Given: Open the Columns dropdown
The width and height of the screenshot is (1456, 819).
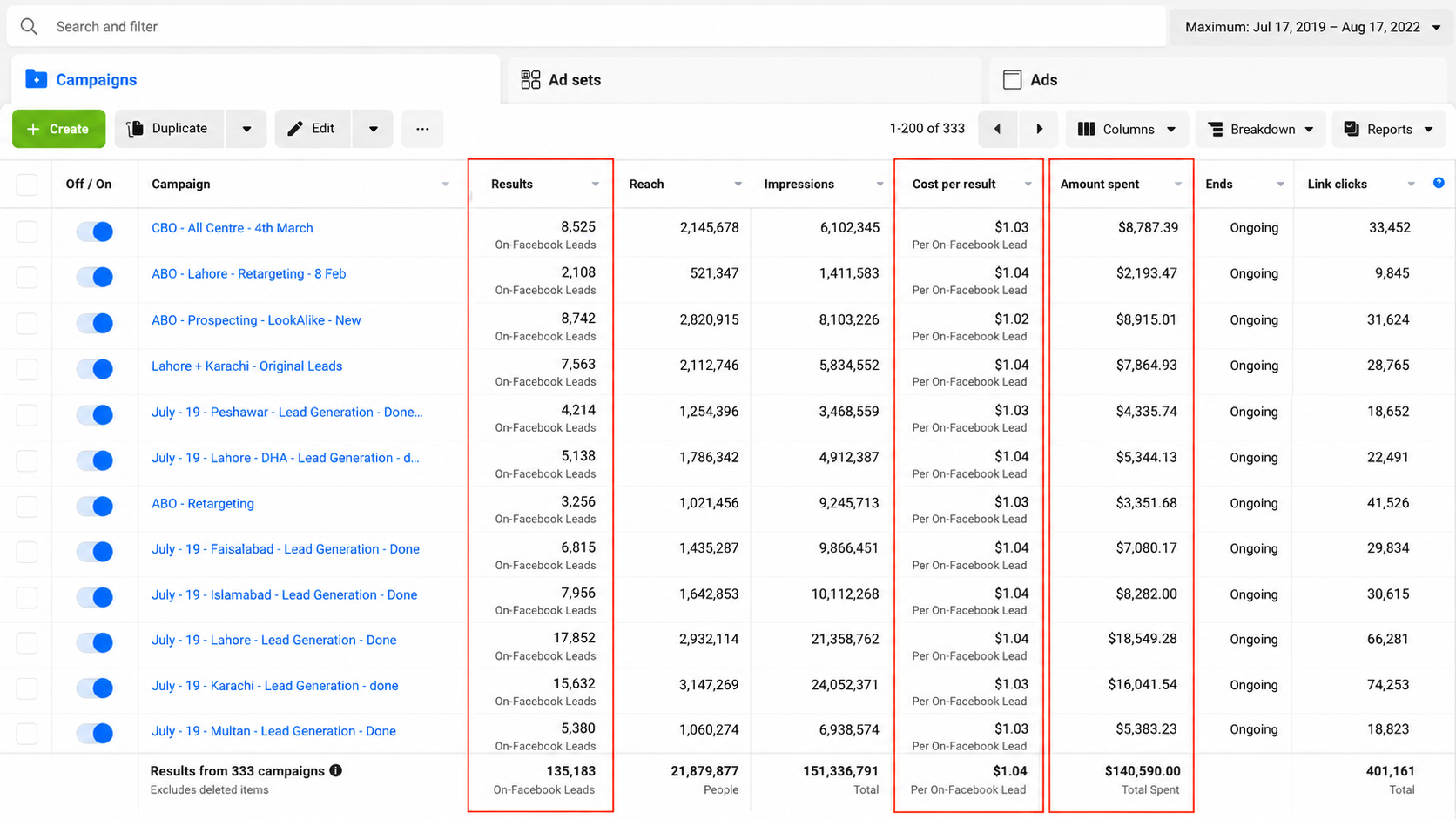Looking at the screenshot, I should point(1126,129).
